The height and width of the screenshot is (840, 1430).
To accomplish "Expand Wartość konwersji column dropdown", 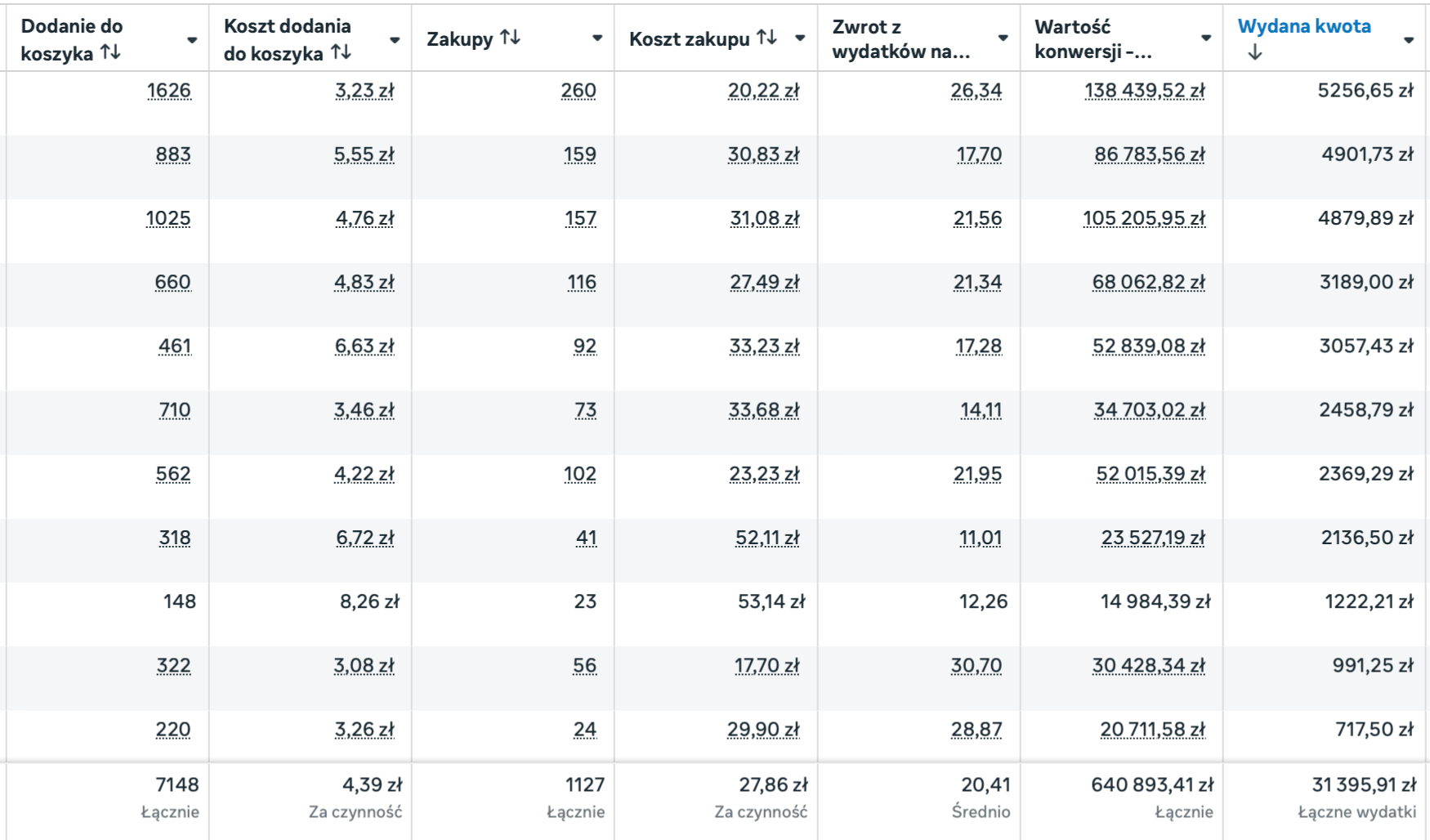I will [1205, 38].
